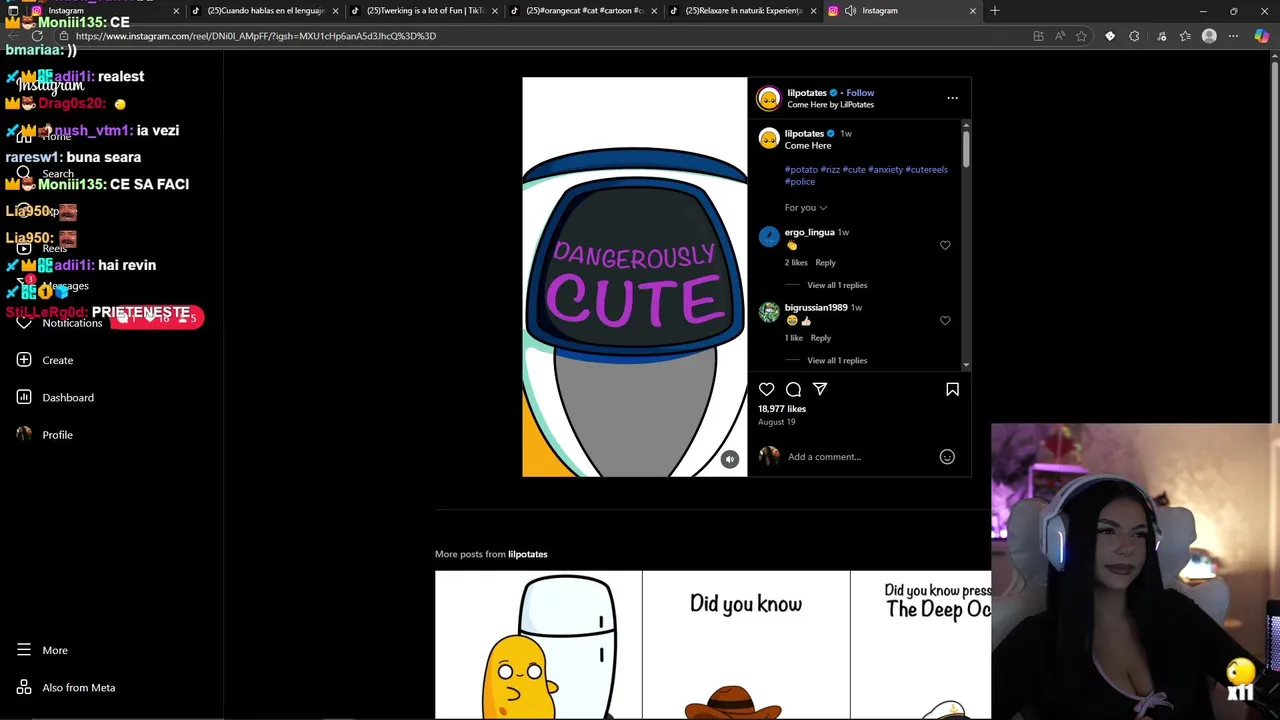Open ergo_lingua's profile
Image resolution: width=1280 pixels, height=720 pixels.
coord(809,232)
